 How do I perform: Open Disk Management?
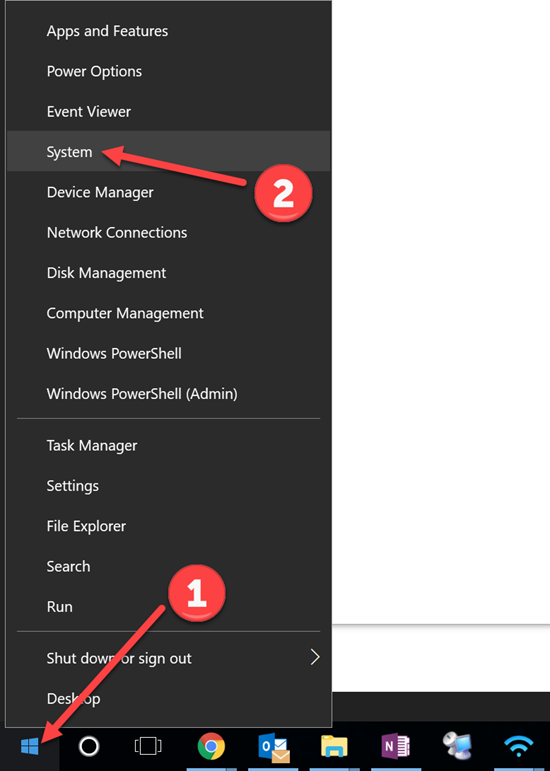coord(169,273)
